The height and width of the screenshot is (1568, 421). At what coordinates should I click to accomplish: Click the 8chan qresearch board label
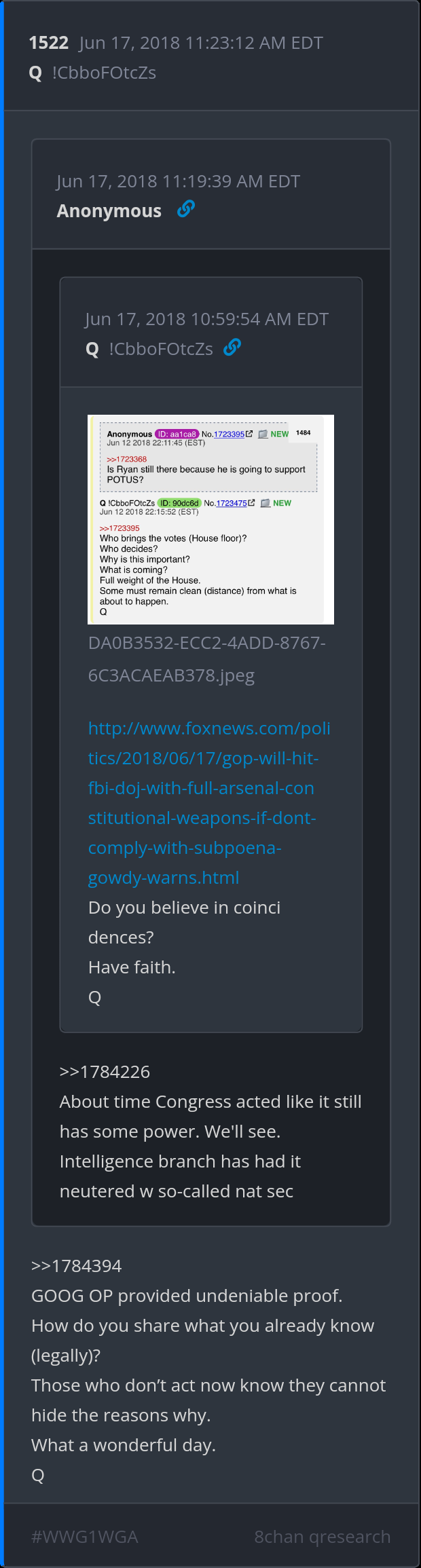click(323, 1537)
